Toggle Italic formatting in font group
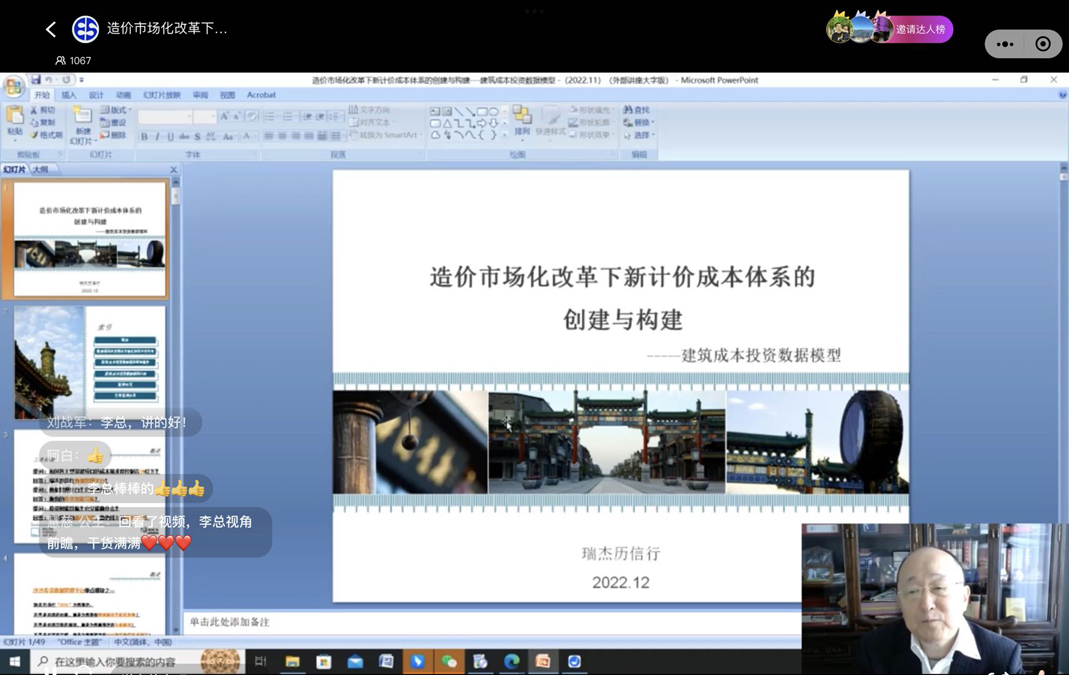1069x675 pixels. tap(157, 136)
